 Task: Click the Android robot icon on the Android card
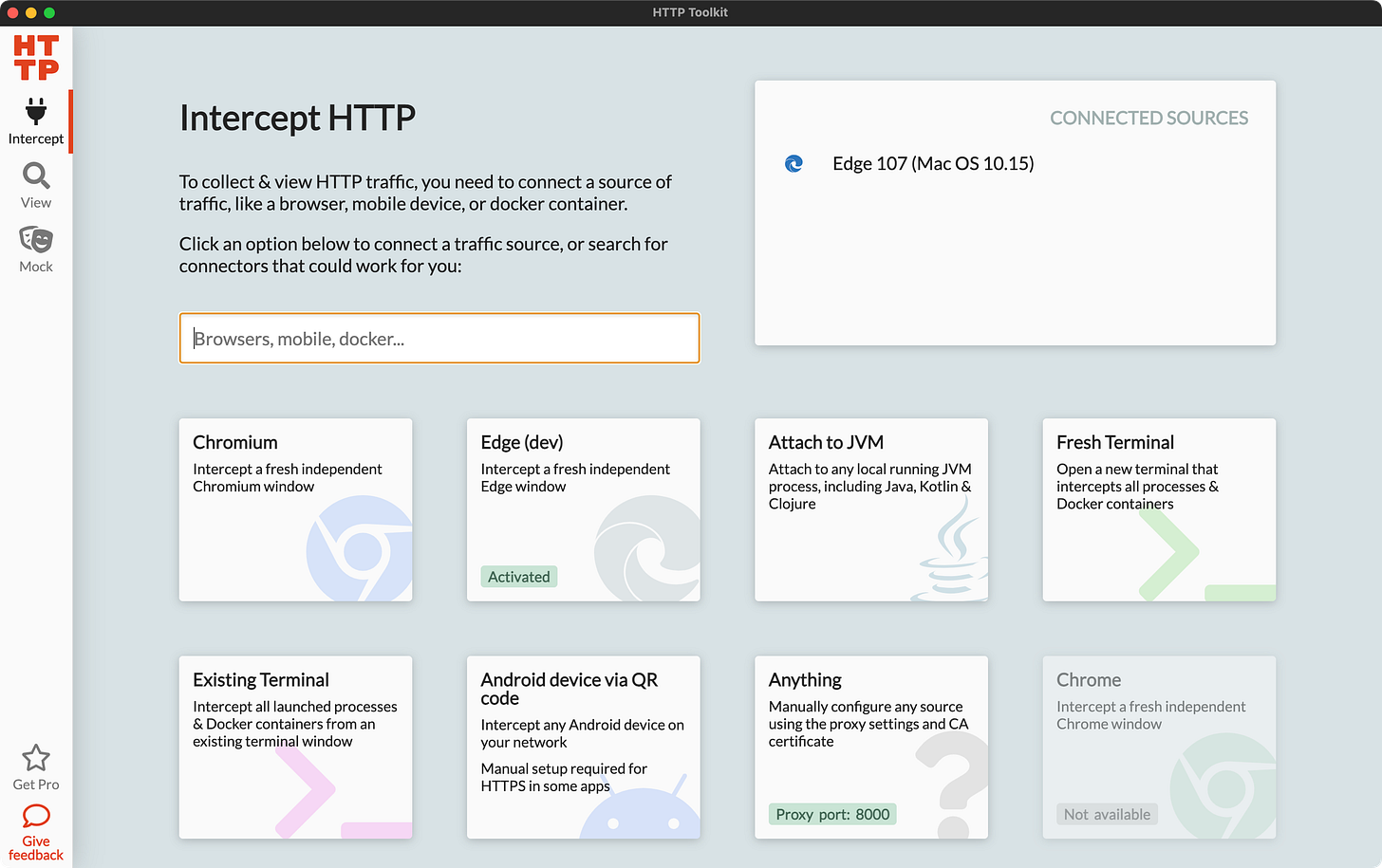640,806
